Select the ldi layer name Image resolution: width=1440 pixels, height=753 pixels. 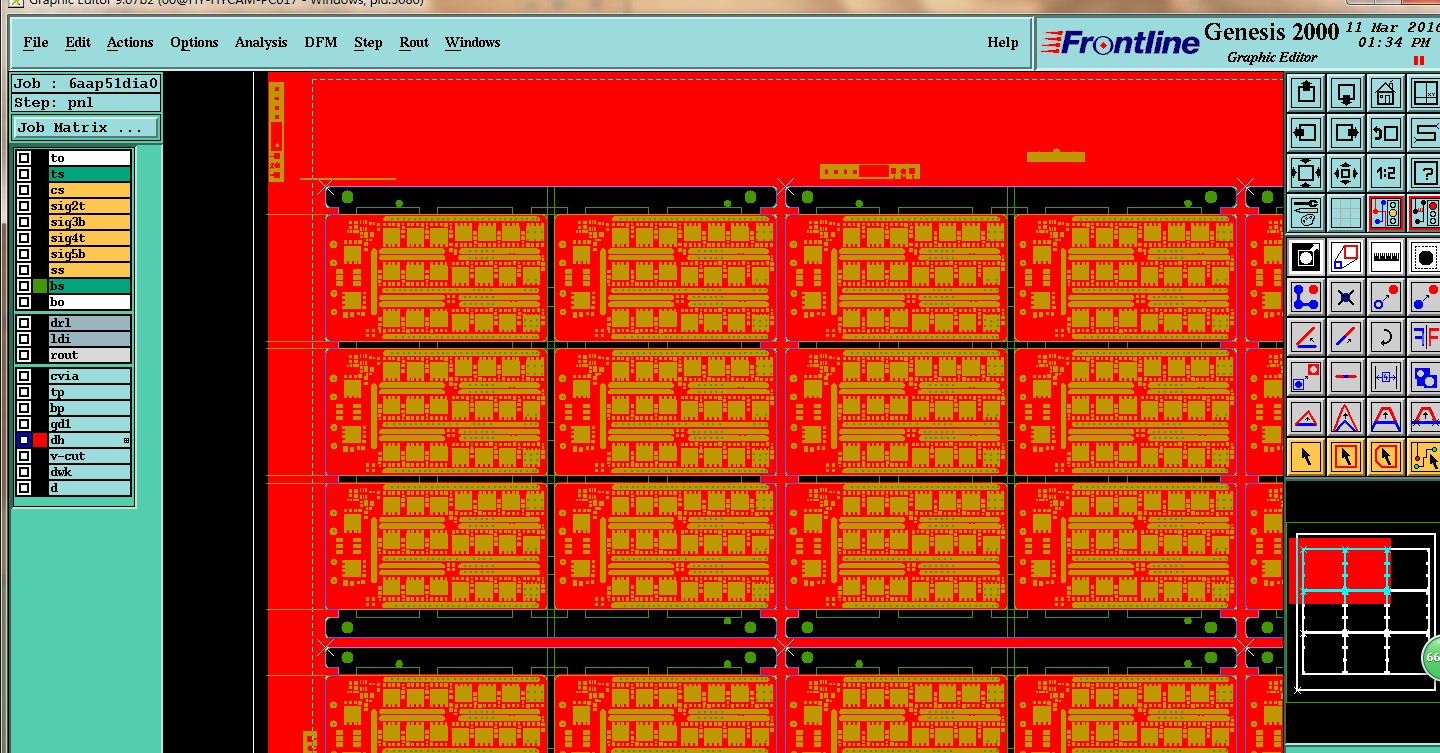tap(90, 339)
